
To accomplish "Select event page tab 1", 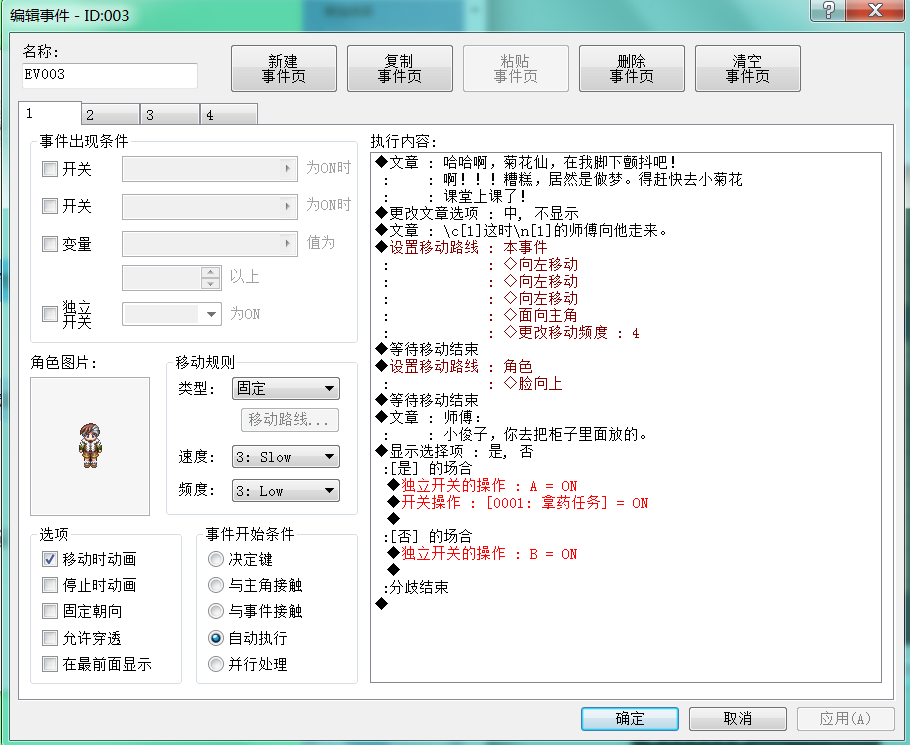I will pyautogui.click(x=50, y=113).
